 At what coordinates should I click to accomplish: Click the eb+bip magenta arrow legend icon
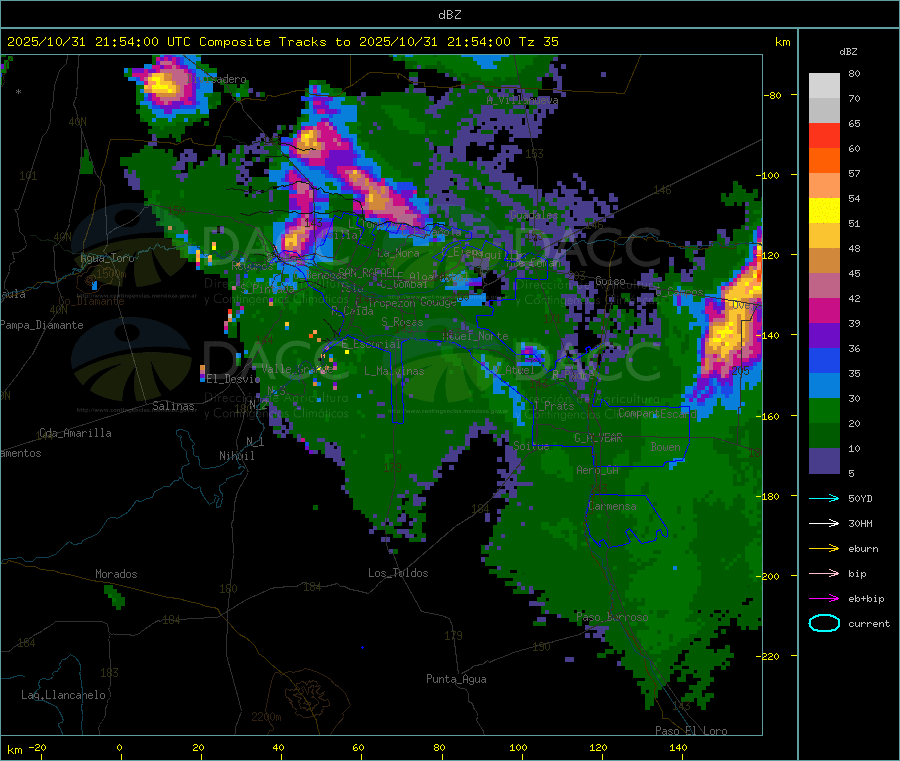pyautogui.click(x=824, y=599)
